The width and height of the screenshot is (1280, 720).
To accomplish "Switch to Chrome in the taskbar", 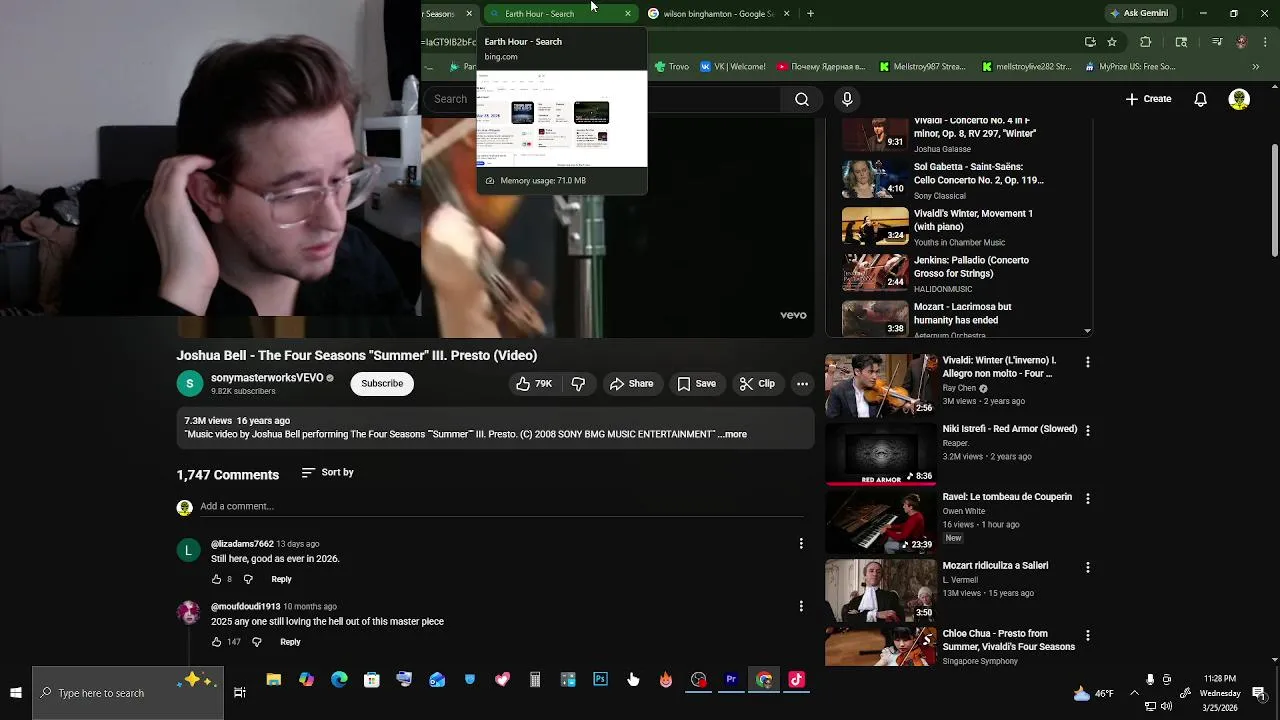I will tap(764, 680).
